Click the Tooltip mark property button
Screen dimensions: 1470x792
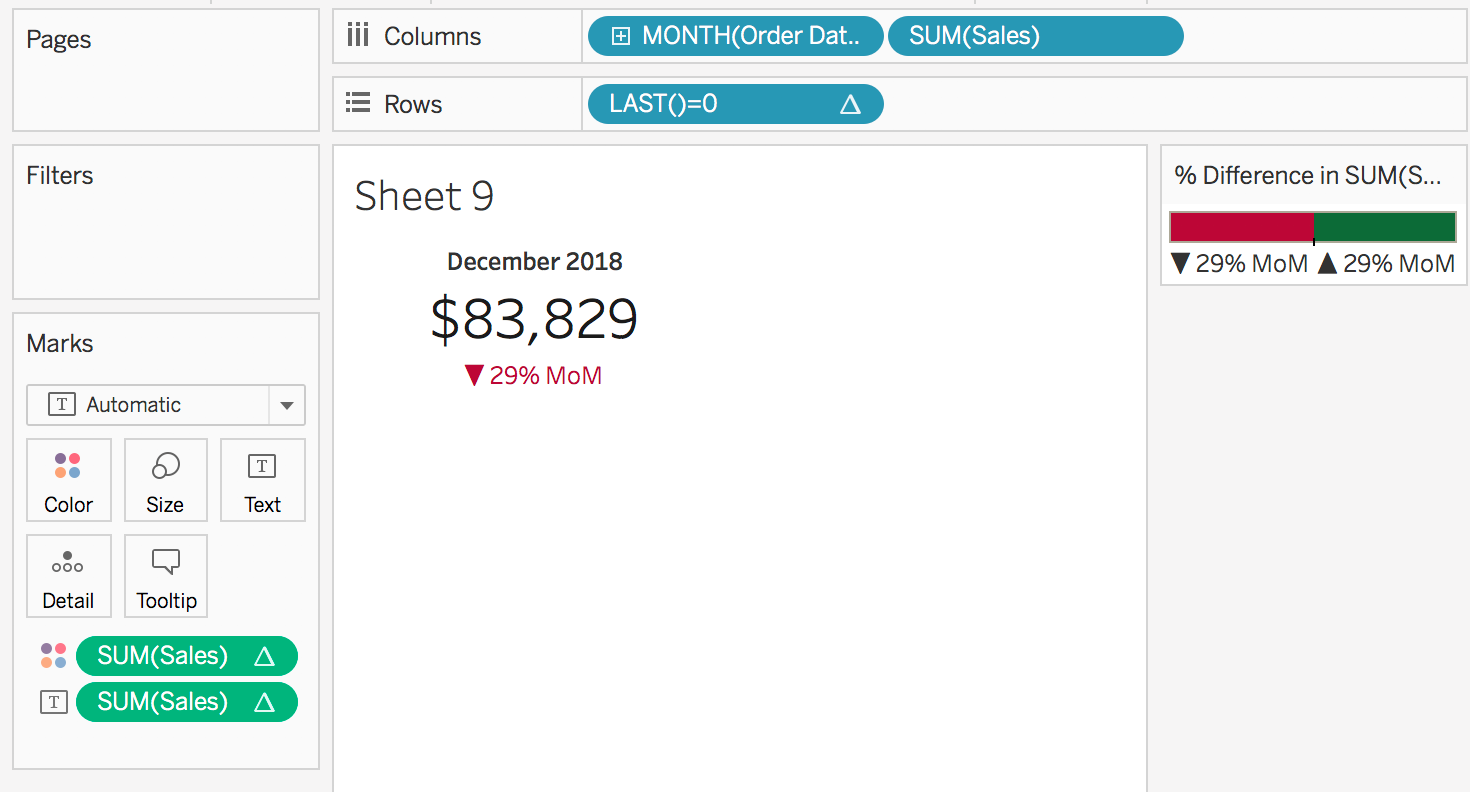coord(166,576)
